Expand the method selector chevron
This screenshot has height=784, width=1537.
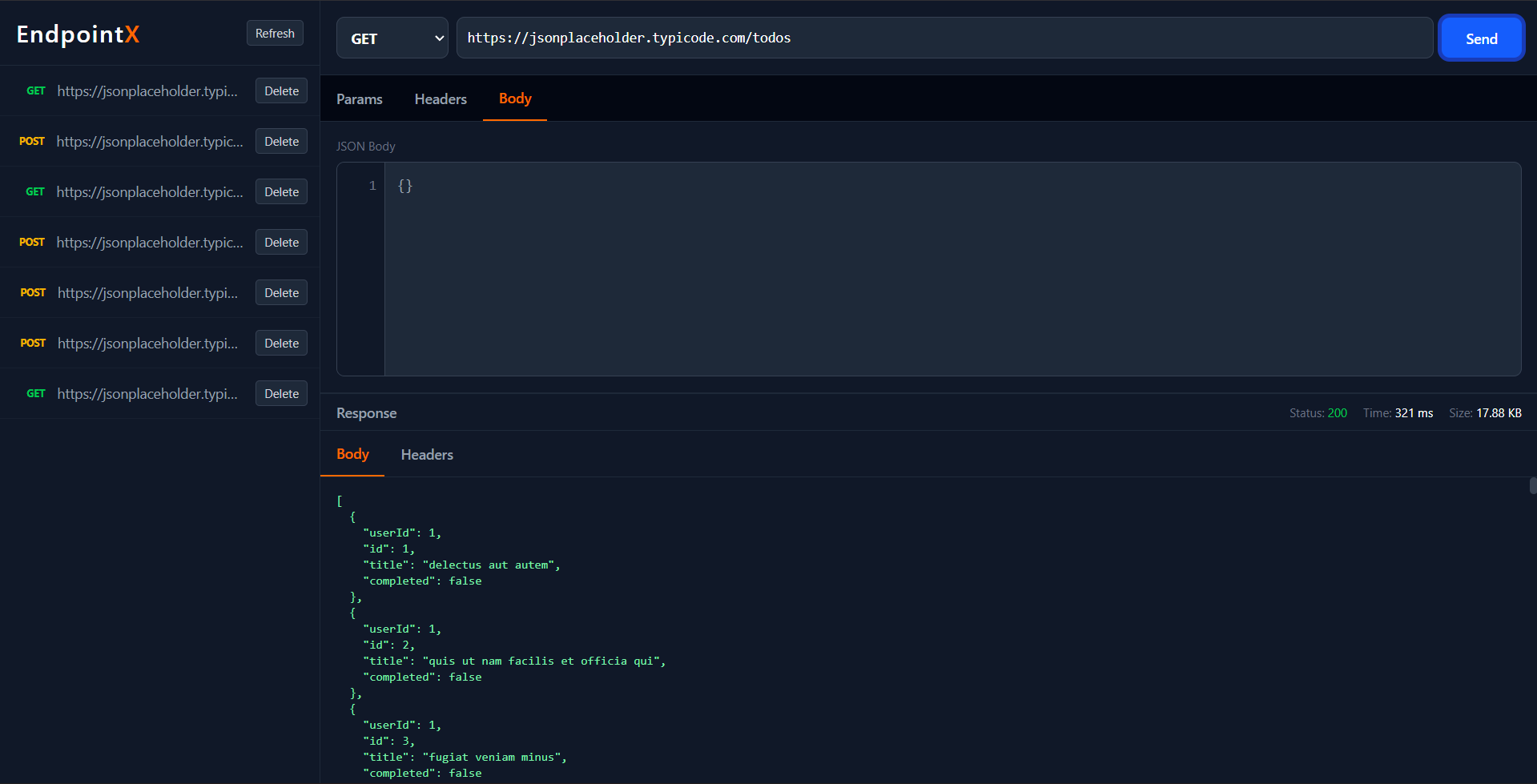[439, 38]
